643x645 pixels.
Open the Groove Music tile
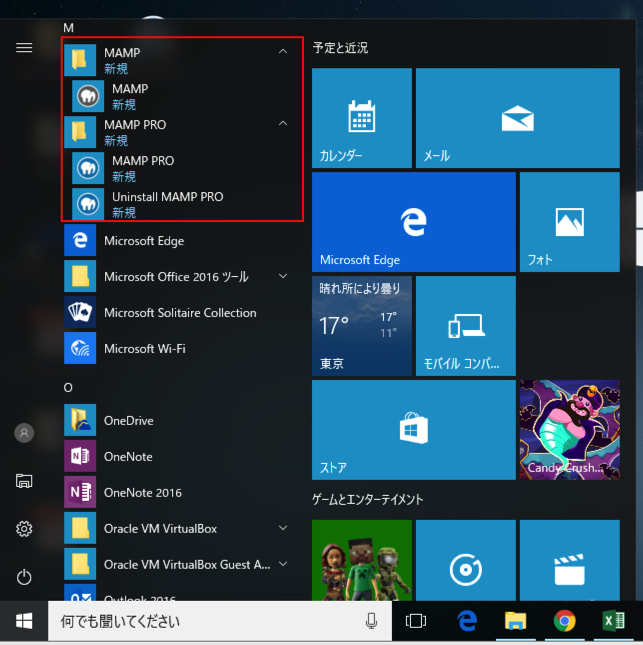(x=466, y=560)
